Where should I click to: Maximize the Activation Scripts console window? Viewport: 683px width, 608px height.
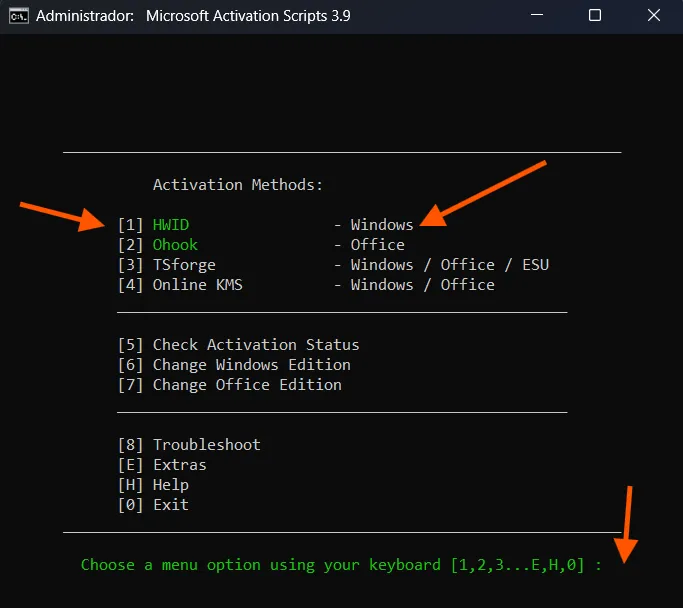pos(595,16)
